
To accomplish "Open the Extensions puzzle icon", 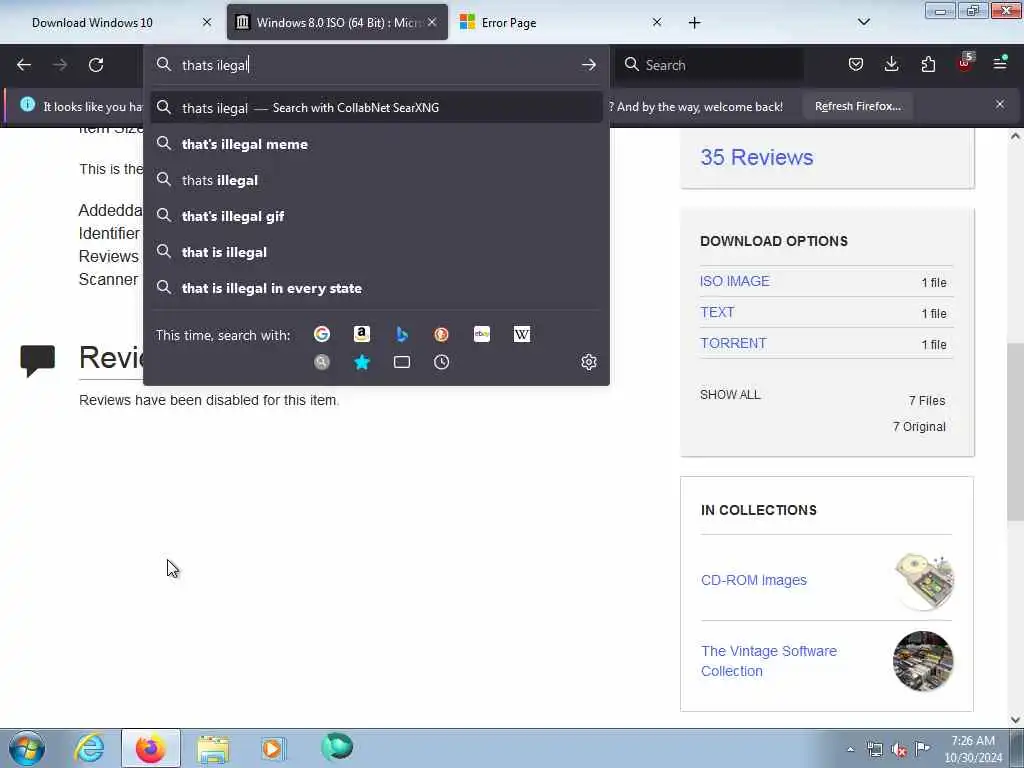I will click(928, 65).
